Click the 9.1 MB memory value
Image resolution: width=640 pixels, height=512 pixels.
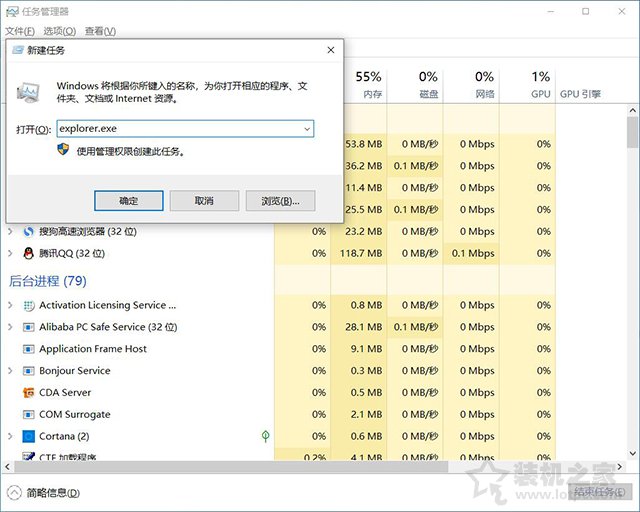pyautogui.click(x=366, y=349)
